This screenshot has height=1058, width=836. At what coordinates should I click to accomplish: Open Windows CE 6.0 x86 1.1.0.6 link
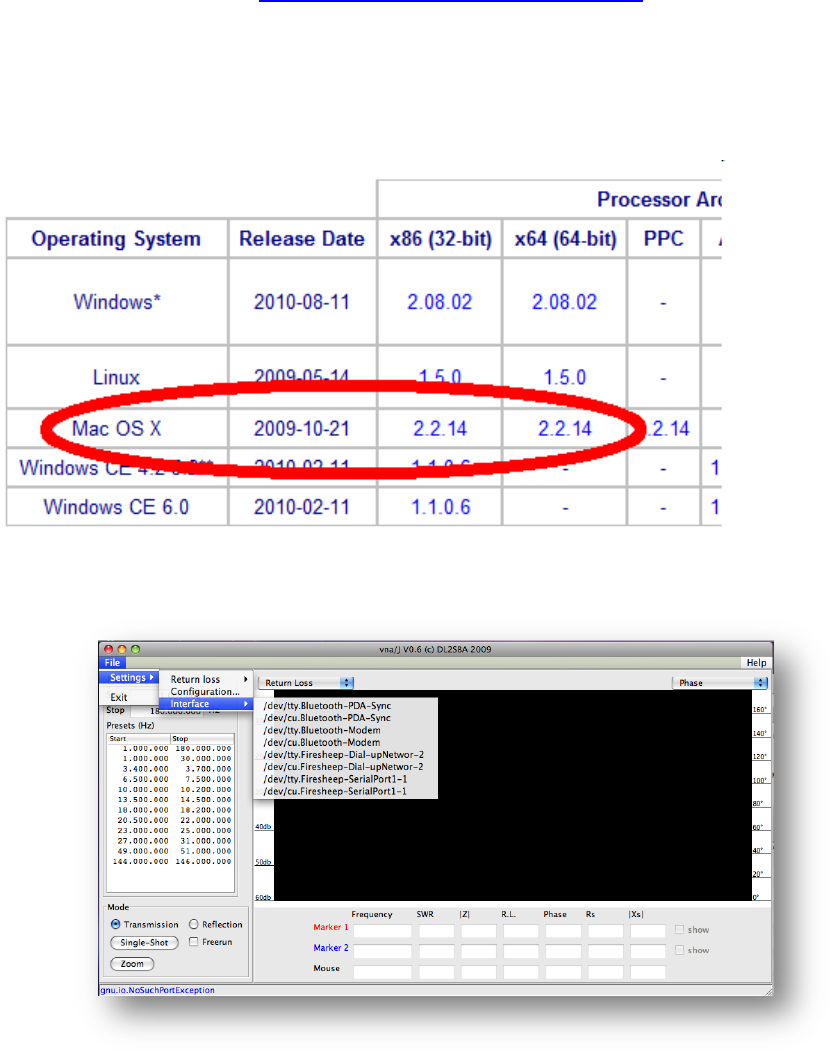pos(441,507)
